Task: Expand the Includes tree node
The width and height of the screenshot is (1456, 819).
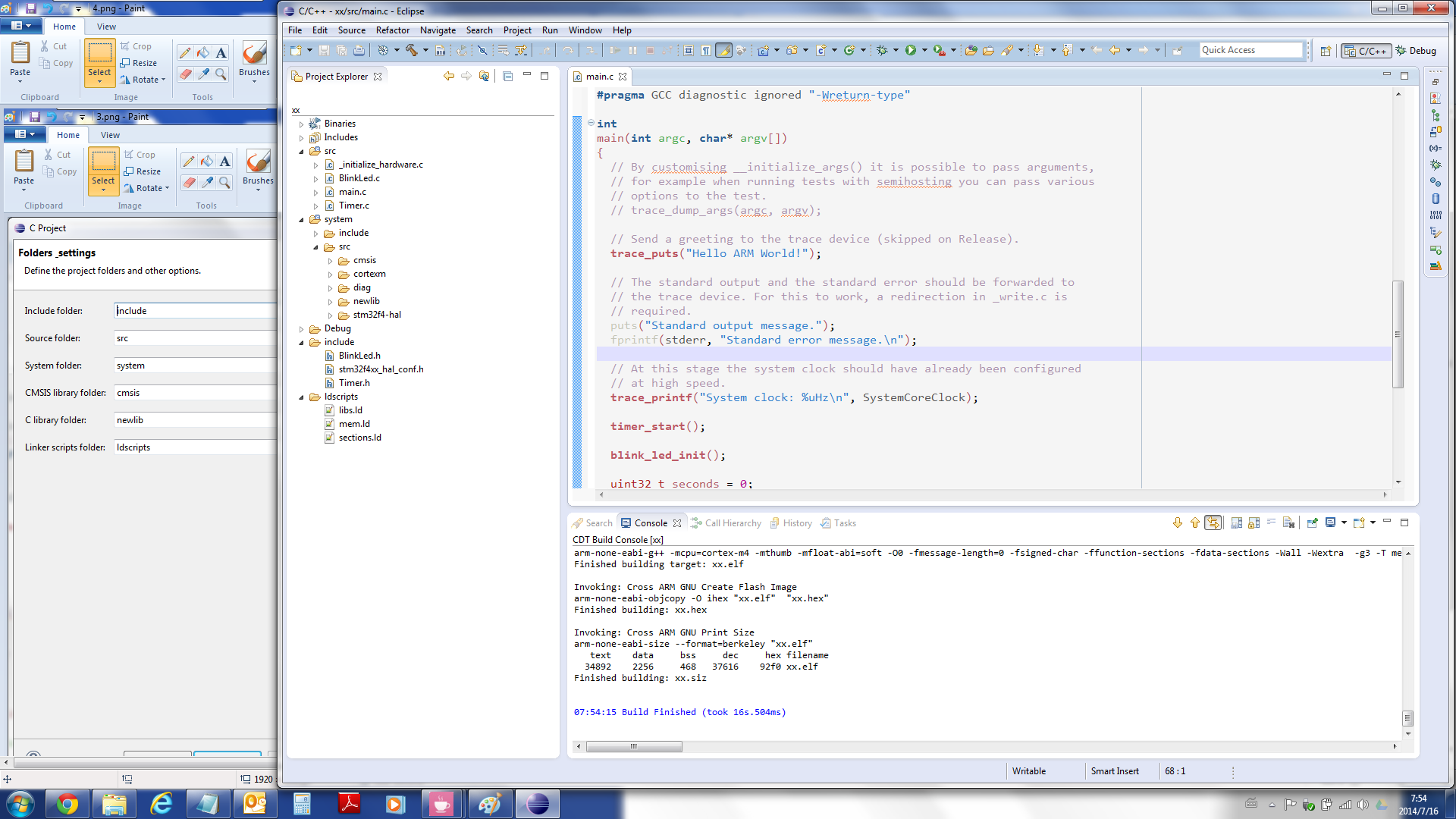Action: (x=302, y=137)
